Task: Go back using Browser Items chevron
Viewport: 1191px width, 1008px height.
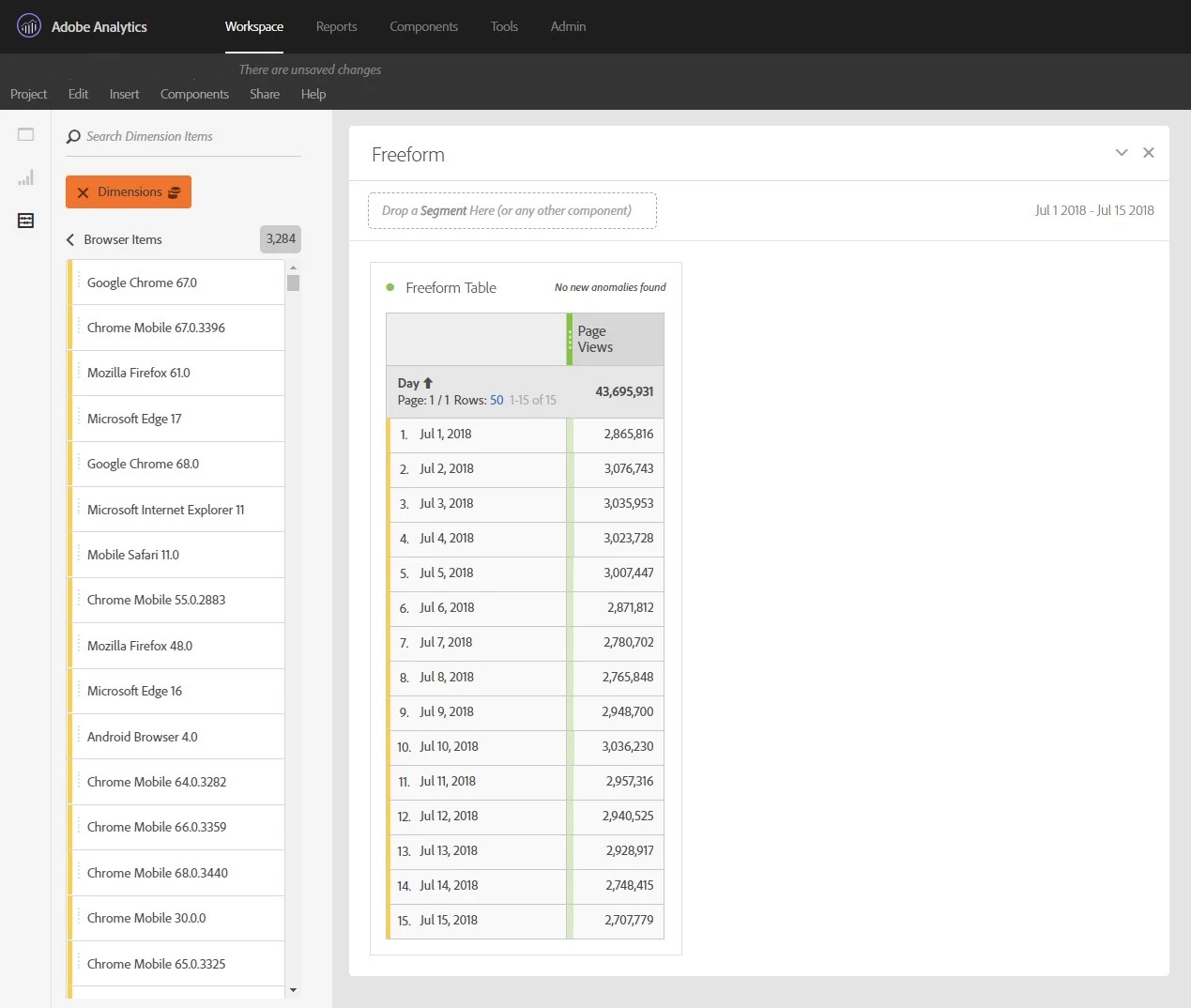Action: [70, 239]
